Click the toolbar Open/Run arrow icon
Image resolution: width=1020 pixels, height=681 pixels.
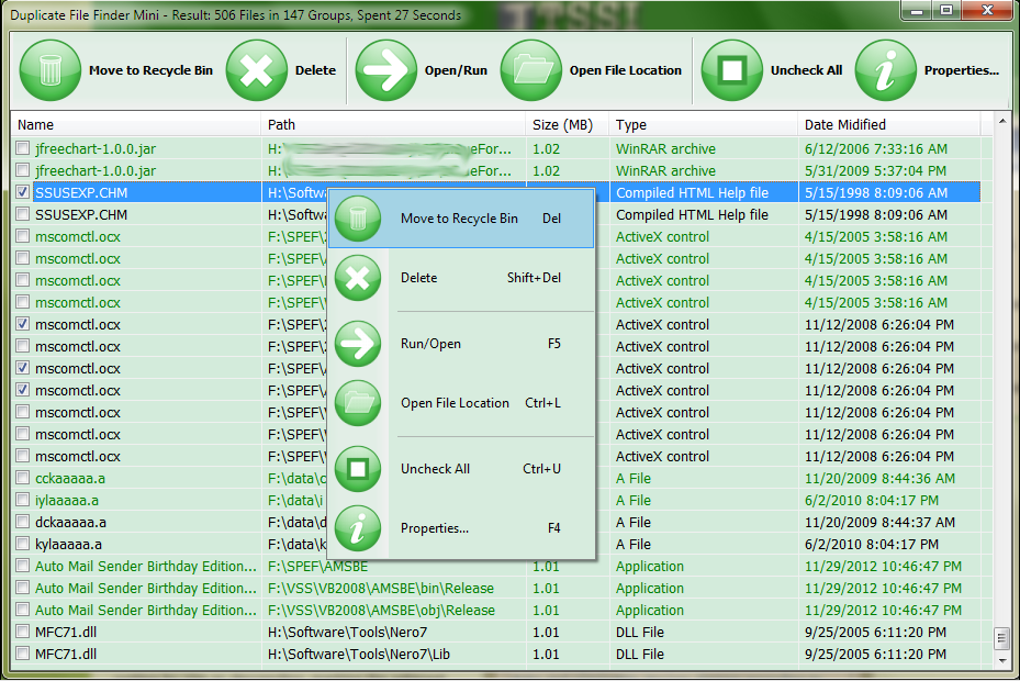pyautogui.click(x=386, y=71)
